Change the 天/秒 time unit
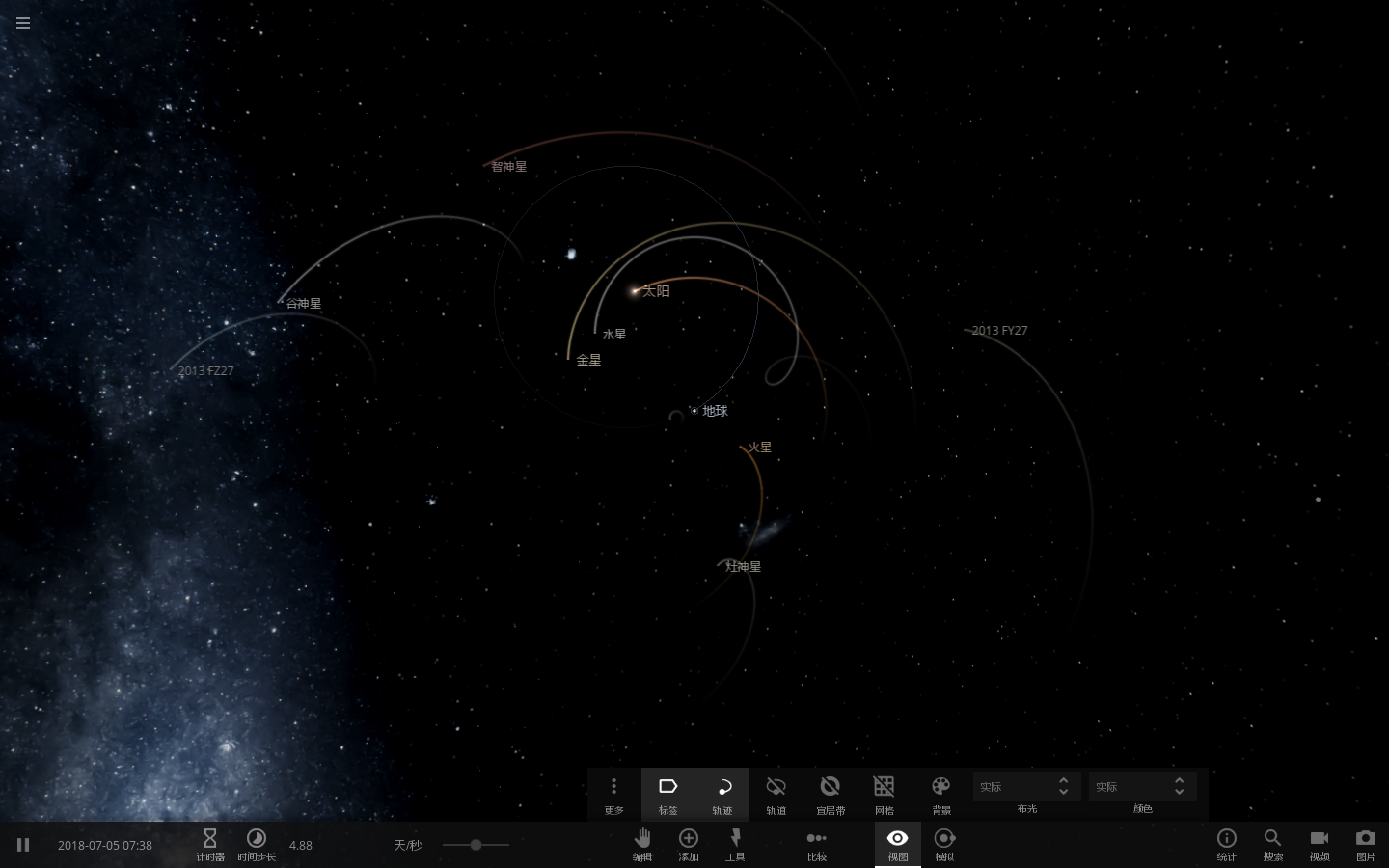Screen dimensions: 1389x868 coord(408,845)
